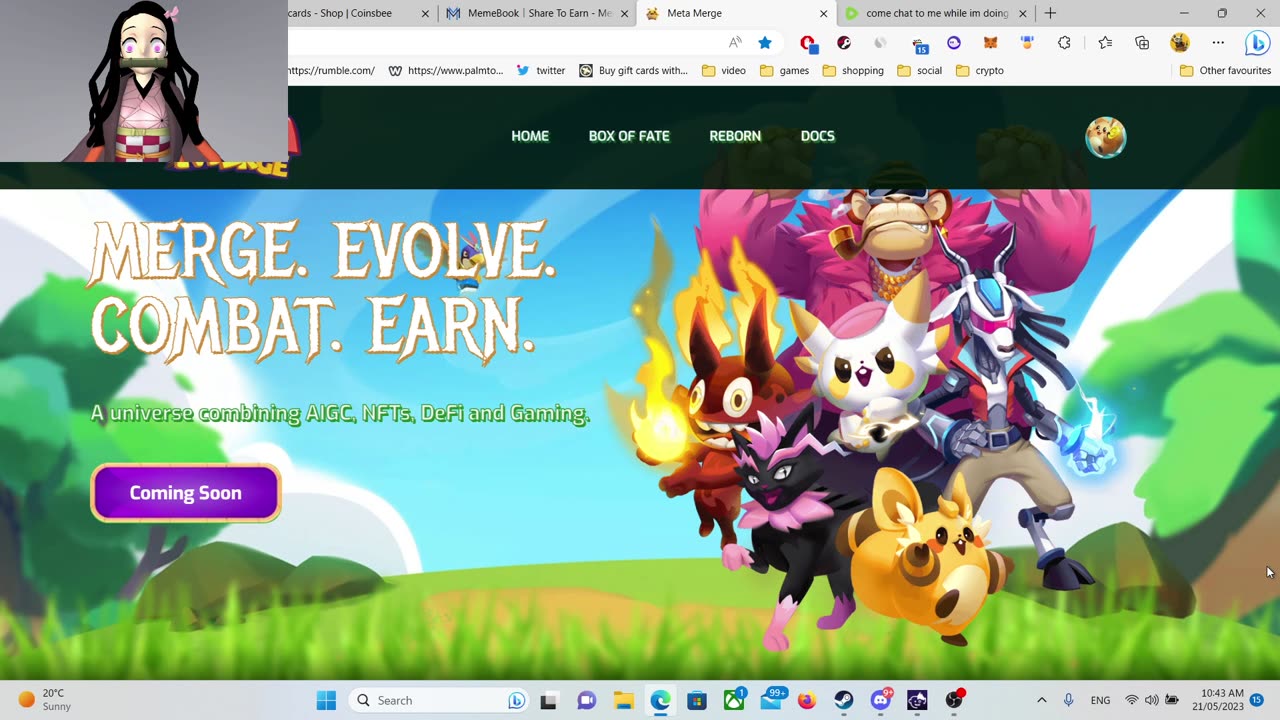This screenshot has height=720, width=1280.
Task: Open the purple chat taskbar icon
Action: 586,700
